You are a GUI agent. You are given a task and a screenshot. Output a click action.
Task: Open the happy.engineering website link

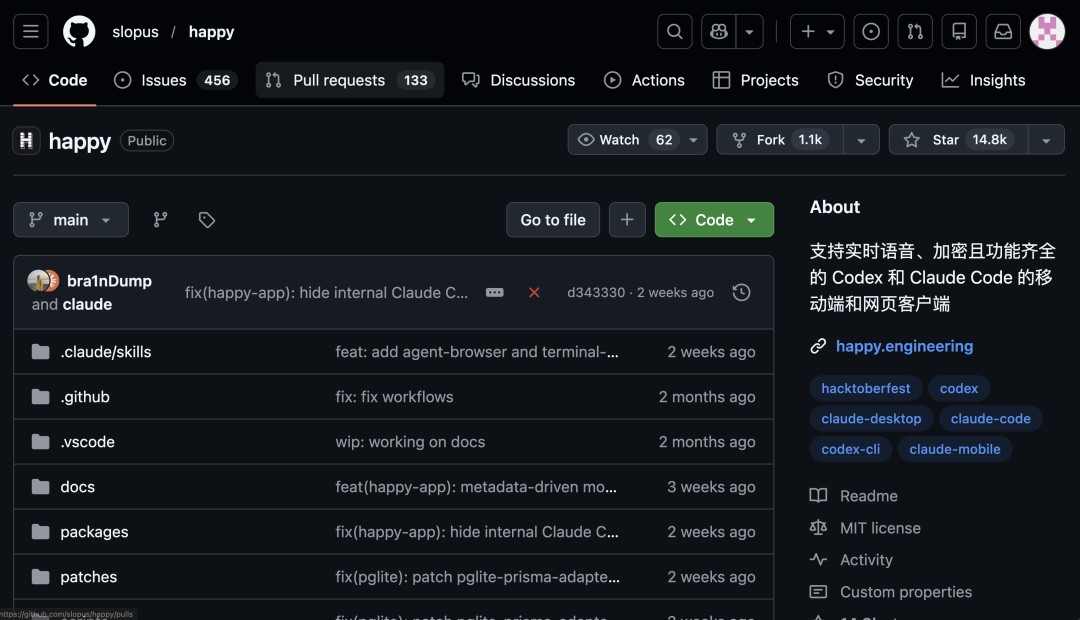point(904,346)
